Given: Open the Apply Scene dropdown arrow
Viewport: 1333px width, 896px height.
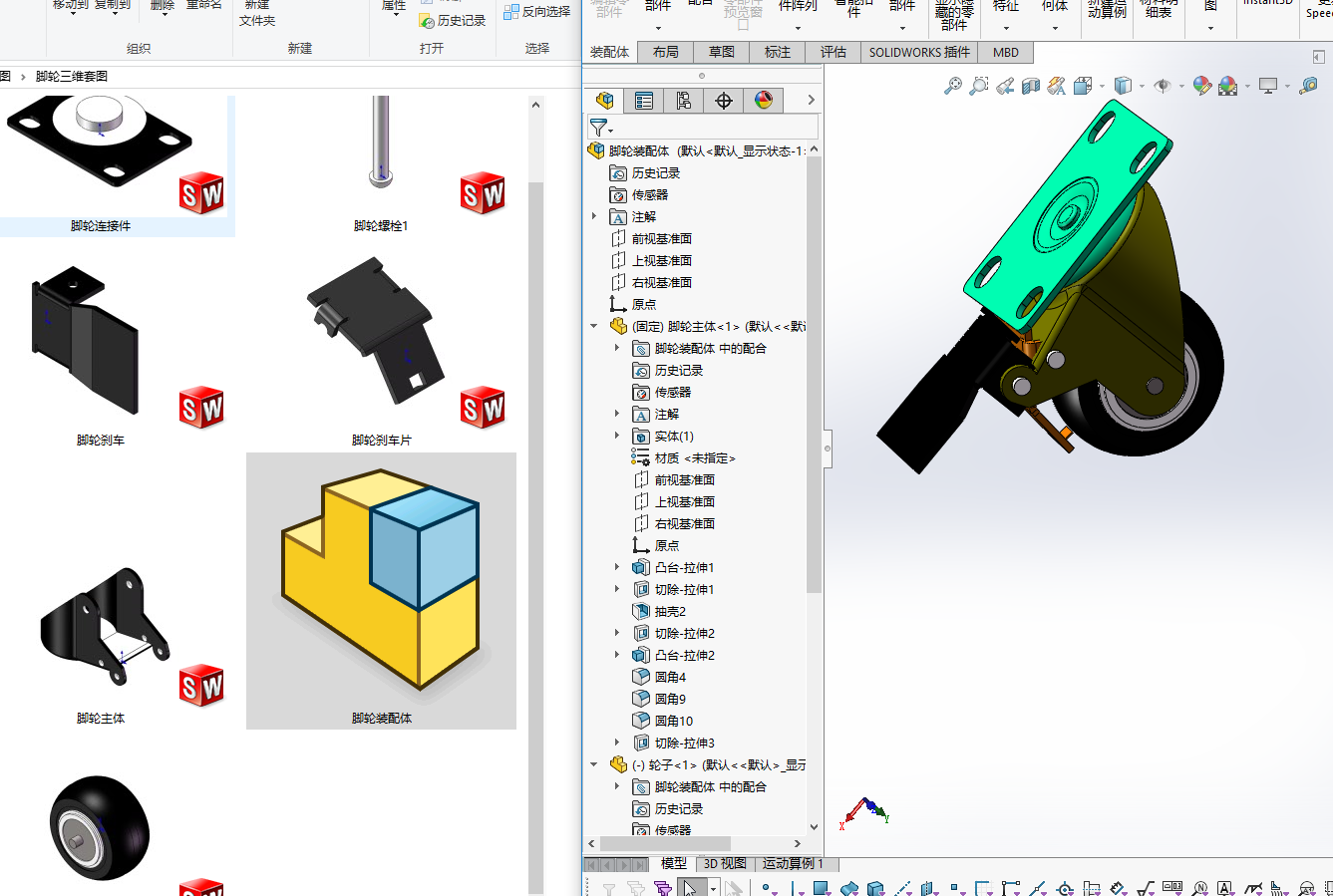Looking at the screenshot, I should click(1246, 87).
